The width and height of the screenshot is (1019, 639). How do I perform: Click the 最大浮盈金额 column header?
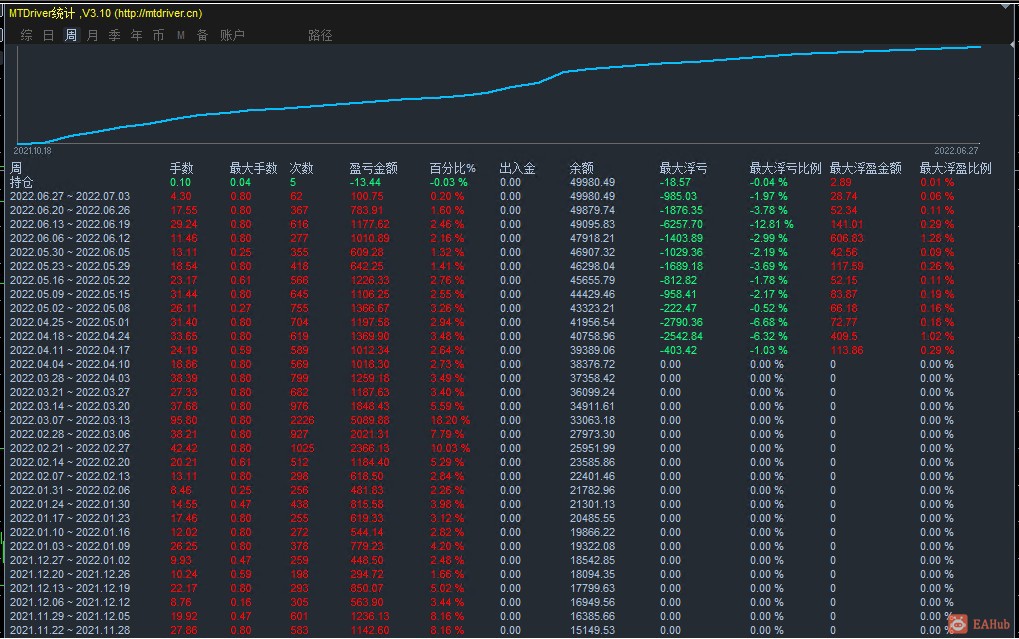[866, 168]
